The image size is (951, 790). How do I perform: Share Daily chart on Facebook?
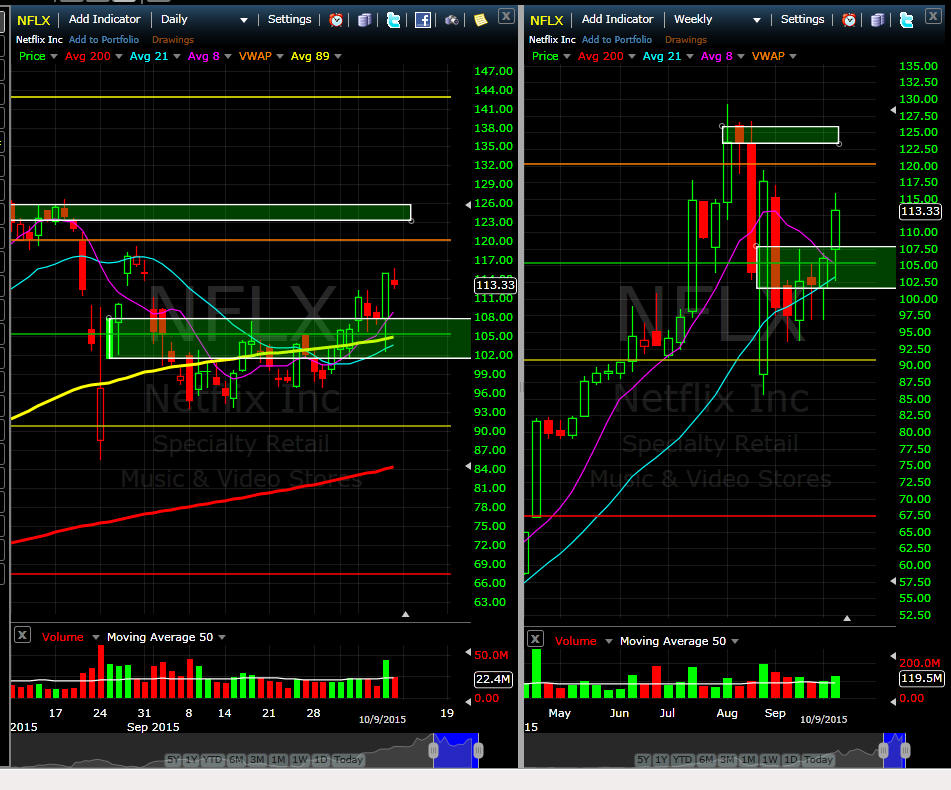point(423,20)
